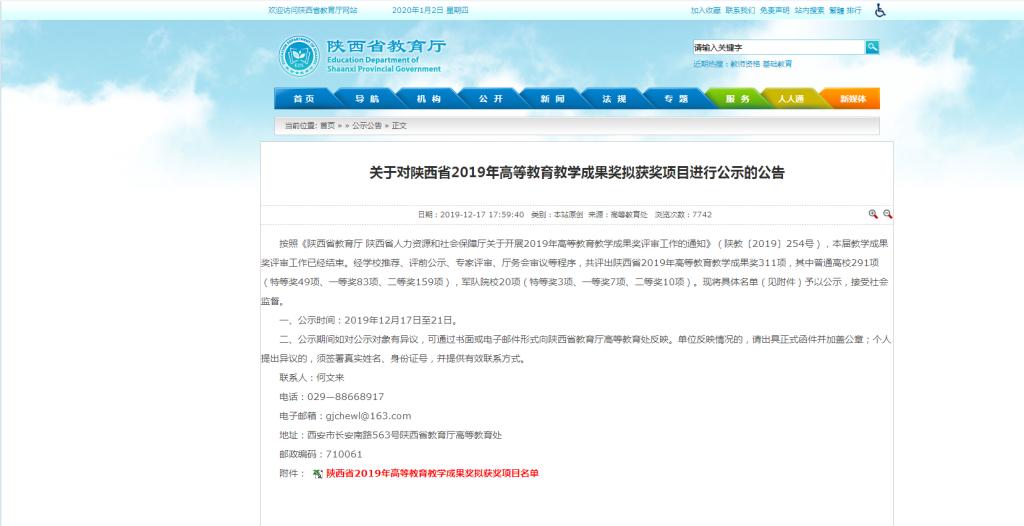
Task: Open the 联系我们 link
Action: pos(740,10)
